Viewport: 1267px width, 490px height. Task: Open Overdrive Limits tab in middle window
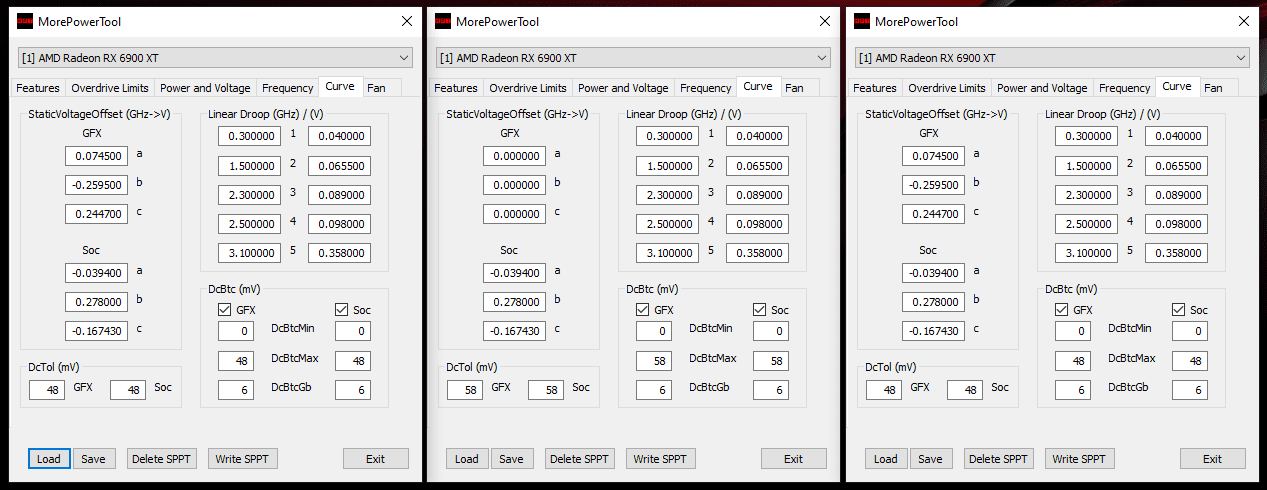coord(527,88)
